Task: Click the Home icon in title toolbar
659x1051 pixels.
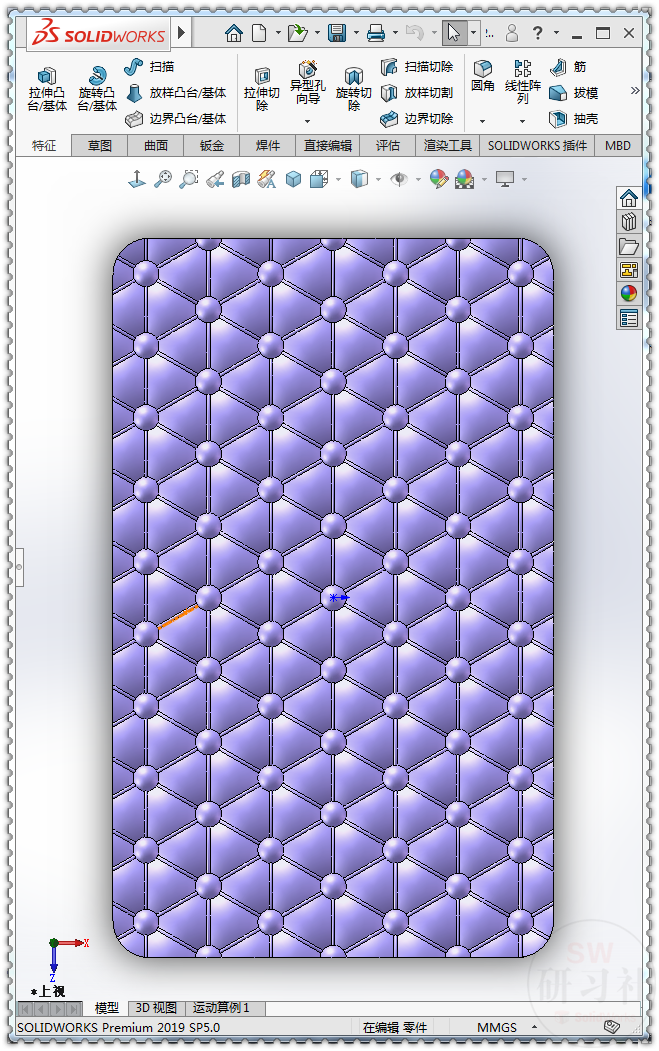Action: pos(234,33)
